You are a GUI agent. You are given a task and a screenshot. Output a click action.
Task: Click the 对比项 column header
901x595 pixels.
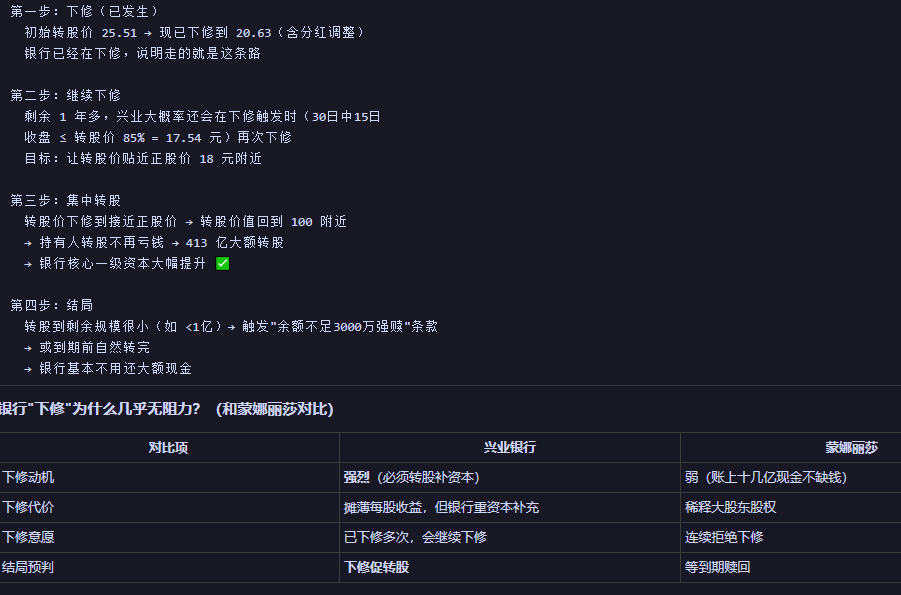tap(168, 447)
